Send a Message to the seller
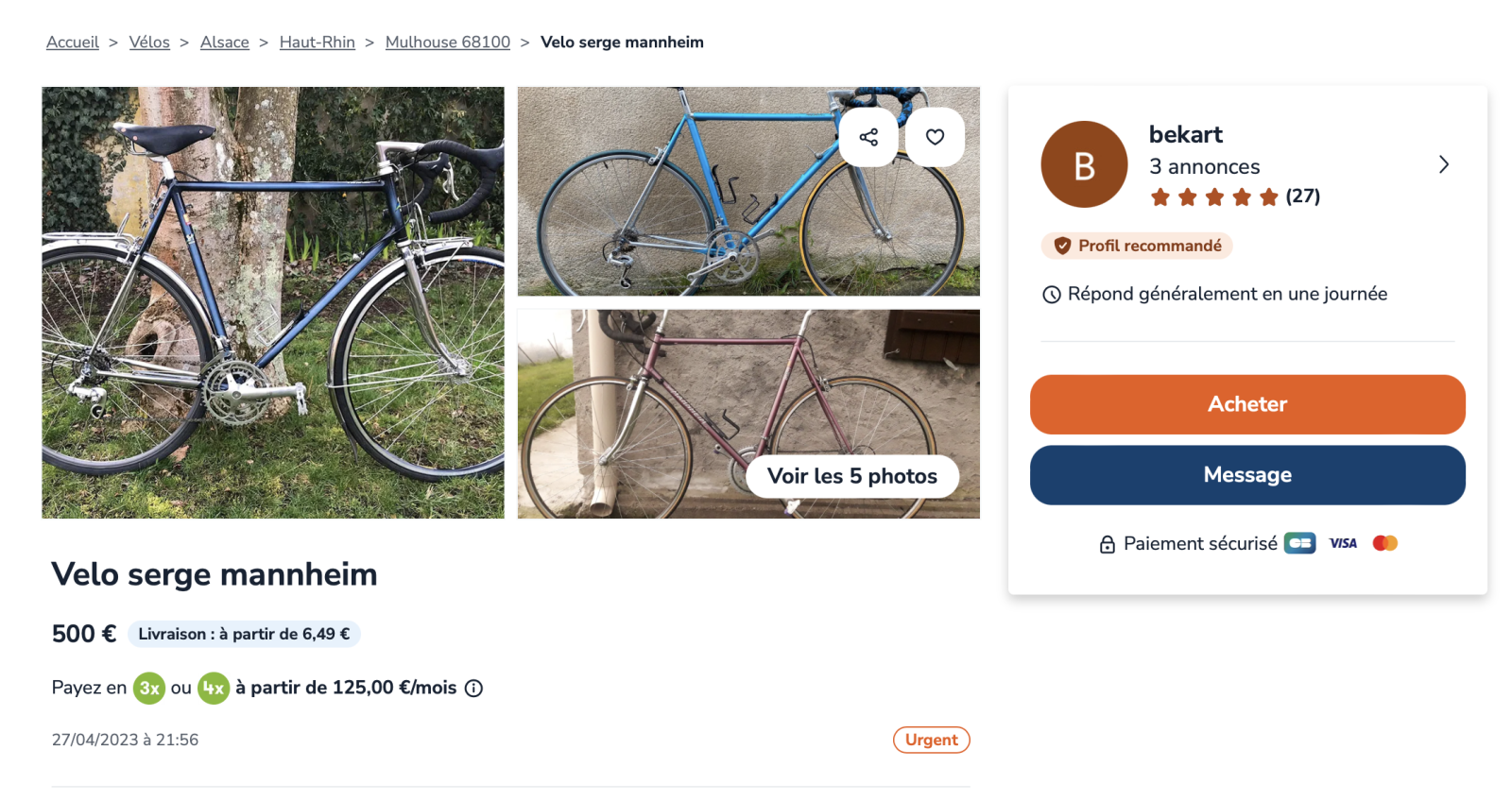The image size is (1512, 801). [1247, 475]
